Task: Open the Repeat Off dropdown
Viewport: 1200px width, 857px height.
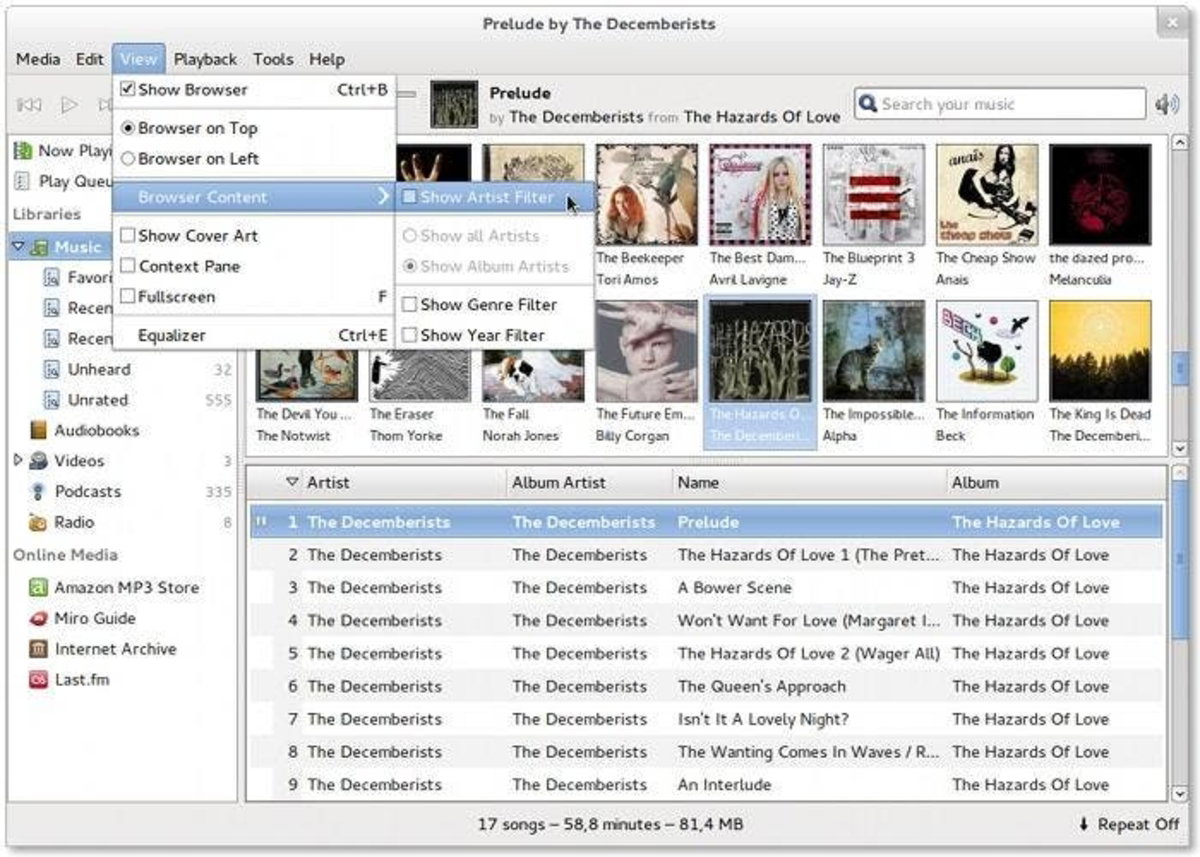Action: click(1128, 825)
